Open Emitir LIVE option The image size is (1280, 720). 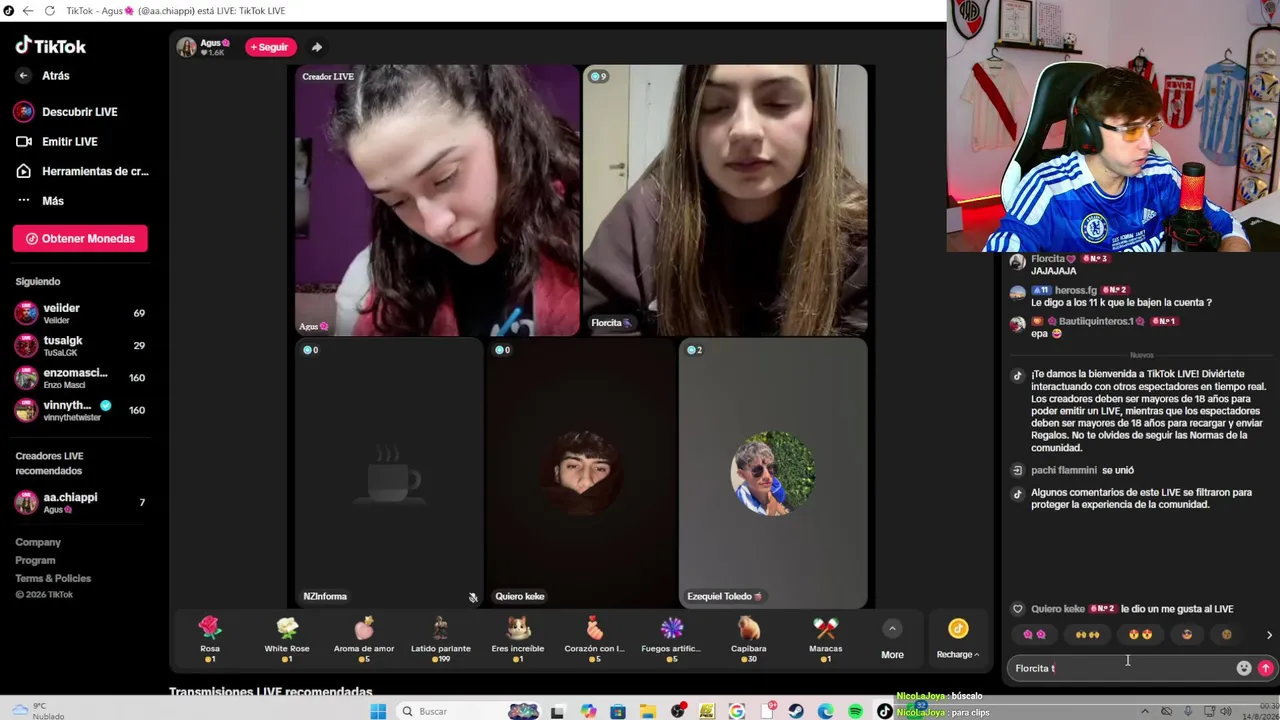tap(56, 142)
